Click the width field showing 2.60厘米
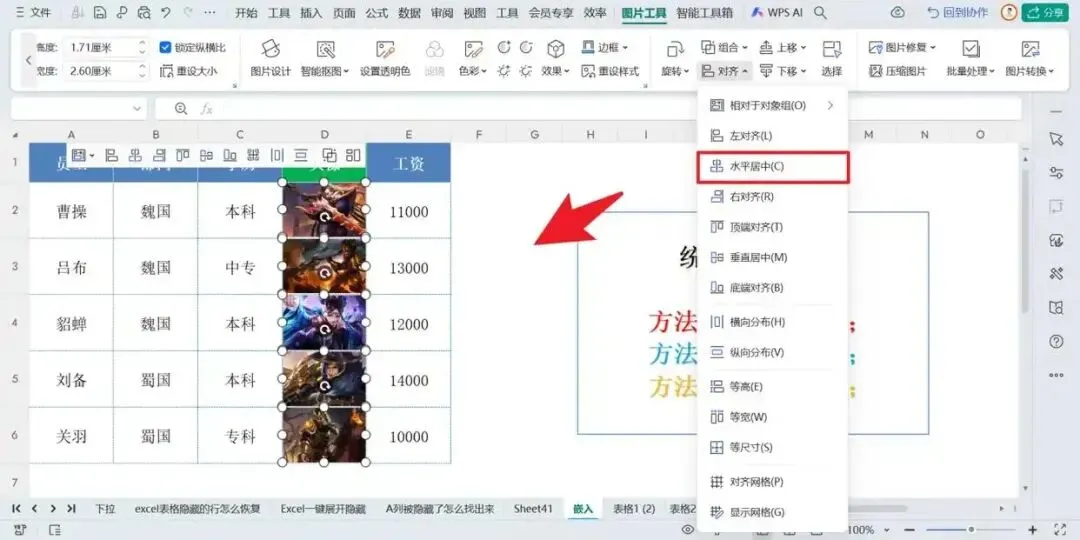This screenshot has width=1080, height=540. 100,71
